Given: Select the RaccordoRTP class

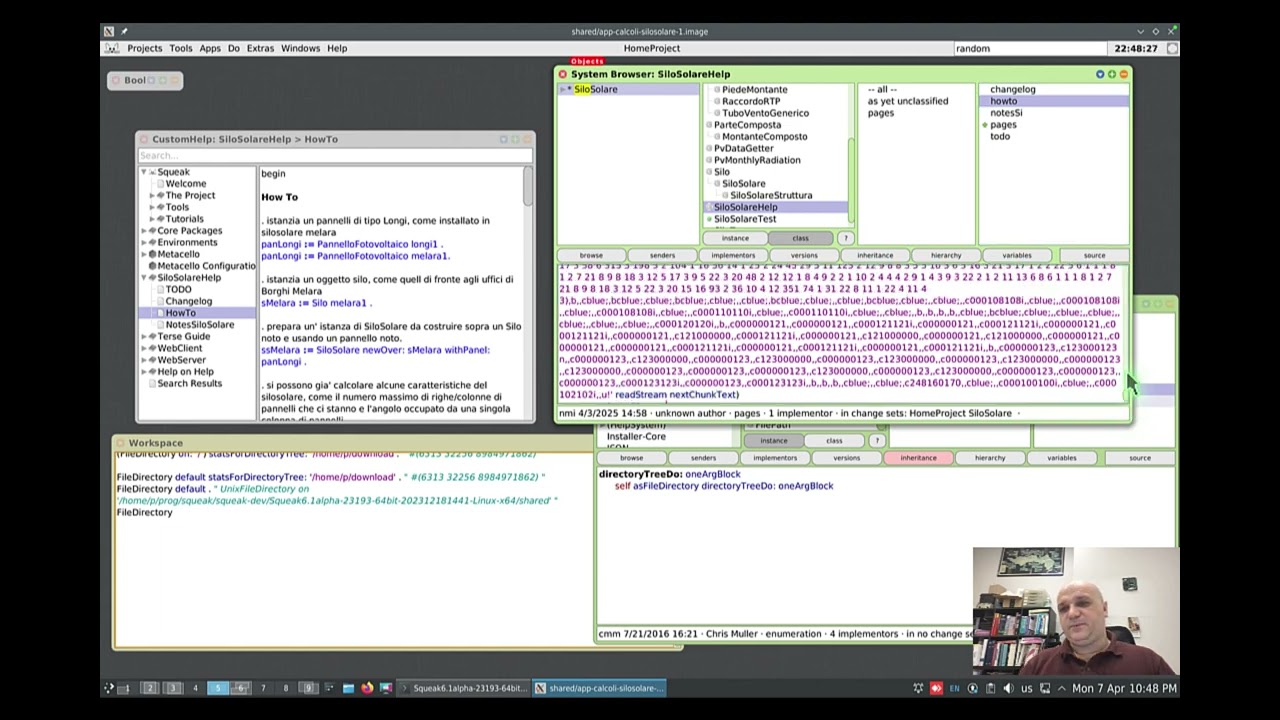Looking at the screenshot, I should pos(751,101).
